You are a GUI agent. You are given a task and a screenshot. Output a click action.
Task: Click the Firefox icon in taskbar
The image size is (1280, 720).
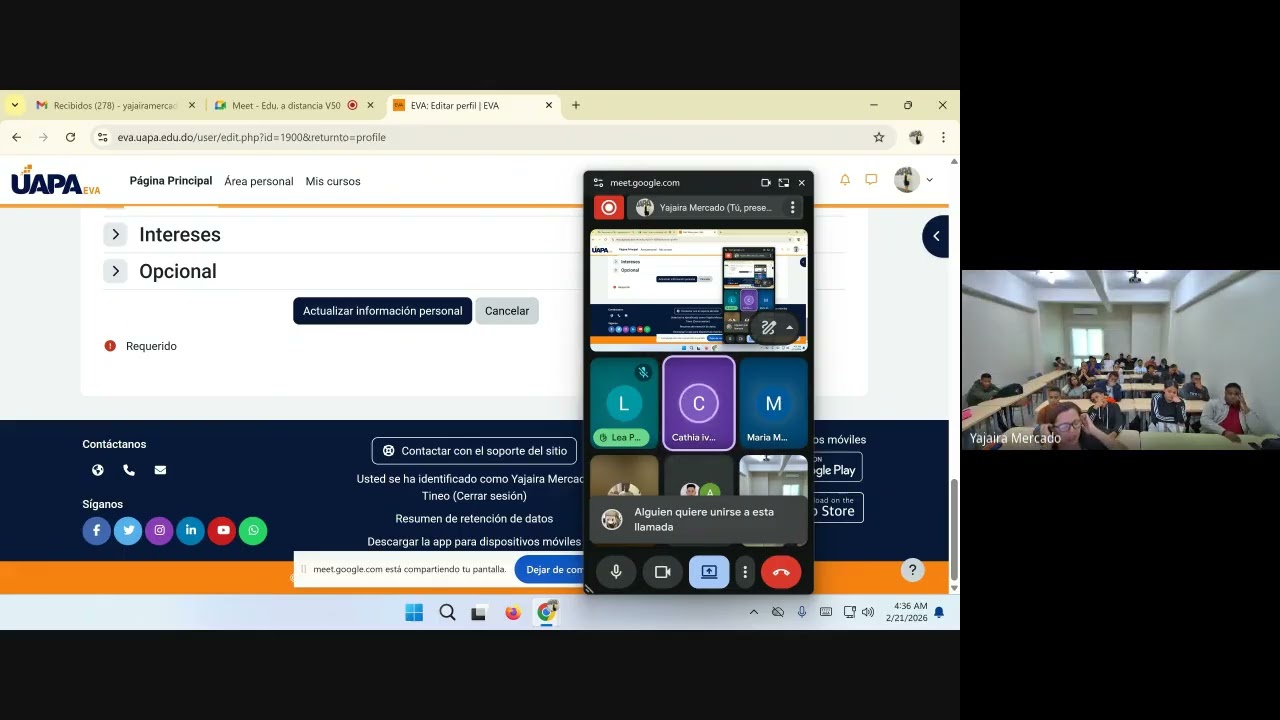(x=513, y=612)
